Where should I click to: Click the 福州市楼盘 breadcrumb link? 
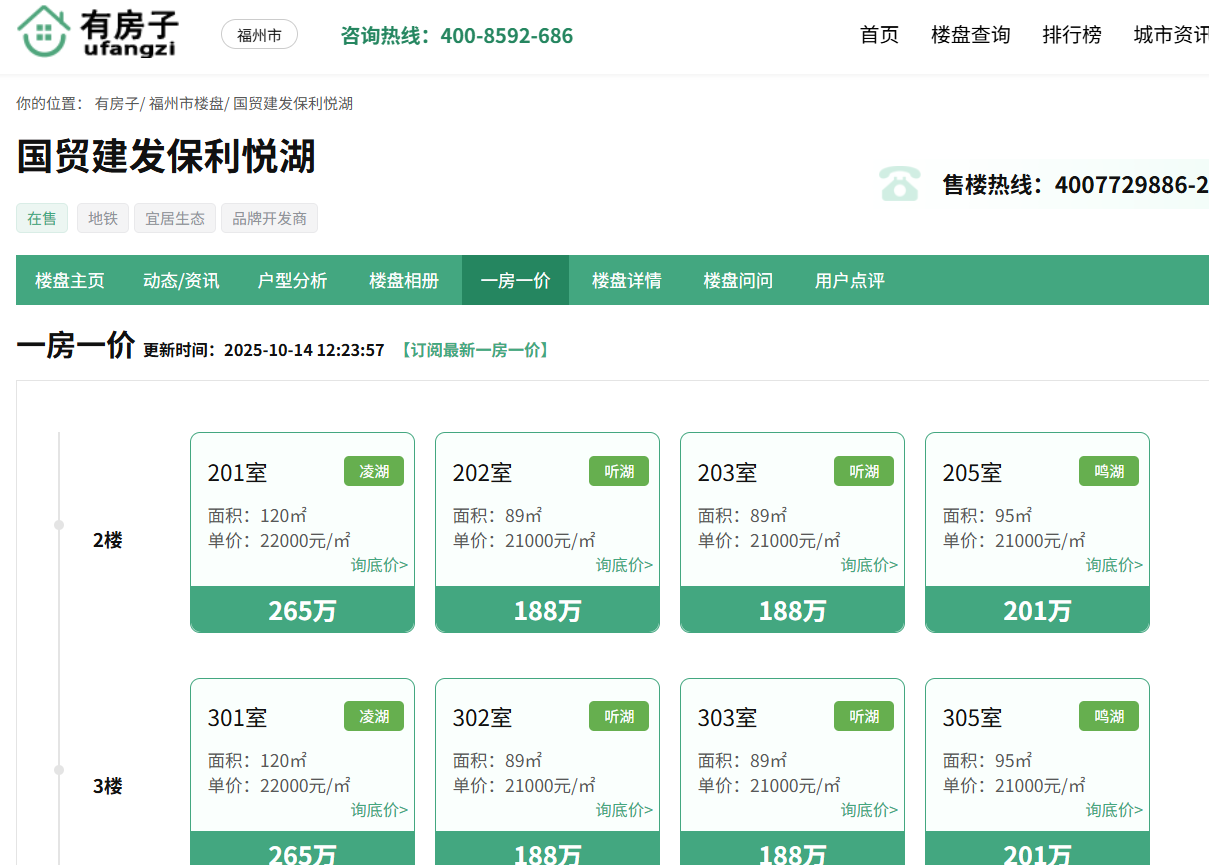(186, 104)
